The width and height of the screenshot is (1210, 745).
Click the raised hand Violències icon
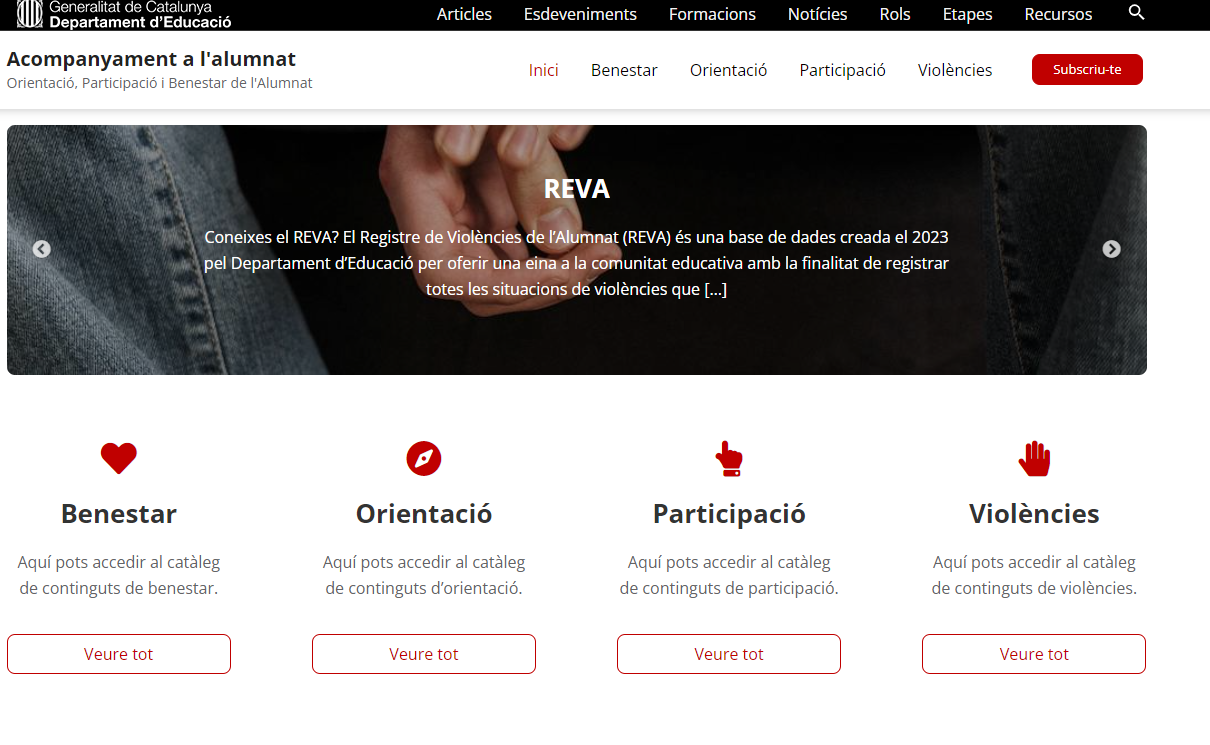tap(1034, 458)
